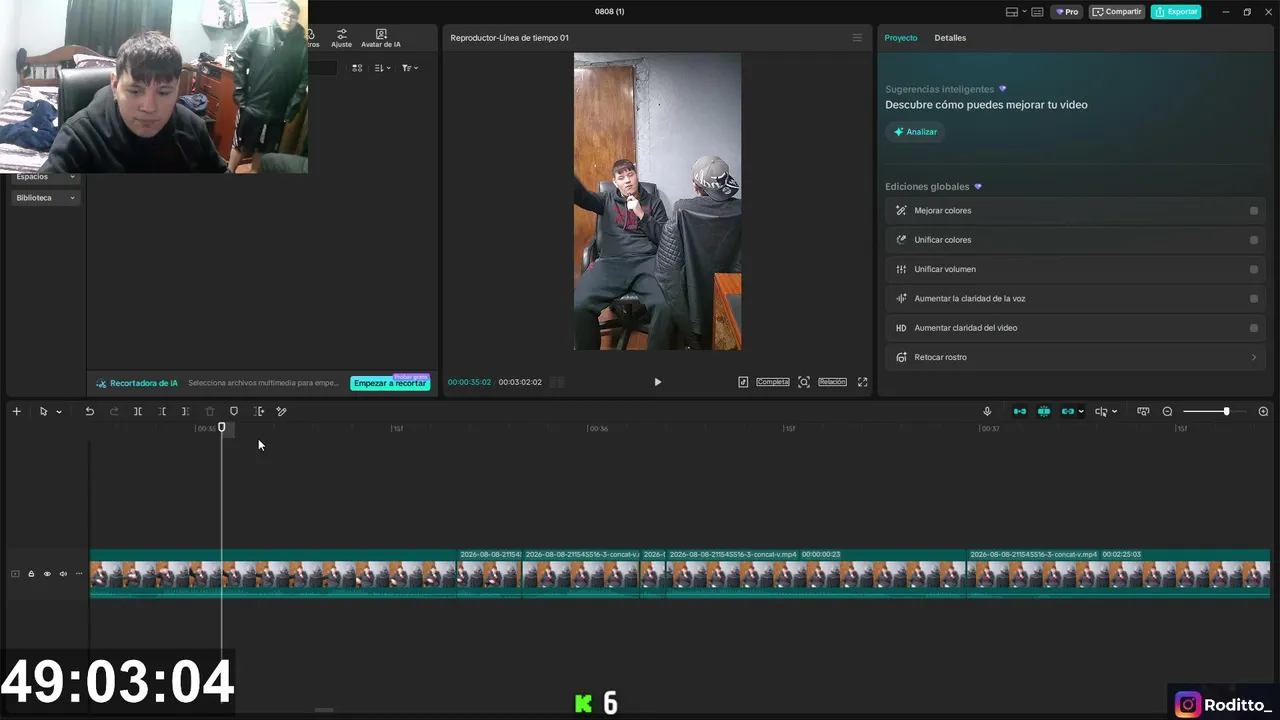This screenshot has height=720, width=1280.
Task: Open the Ajuste tab
Action: 341,38
